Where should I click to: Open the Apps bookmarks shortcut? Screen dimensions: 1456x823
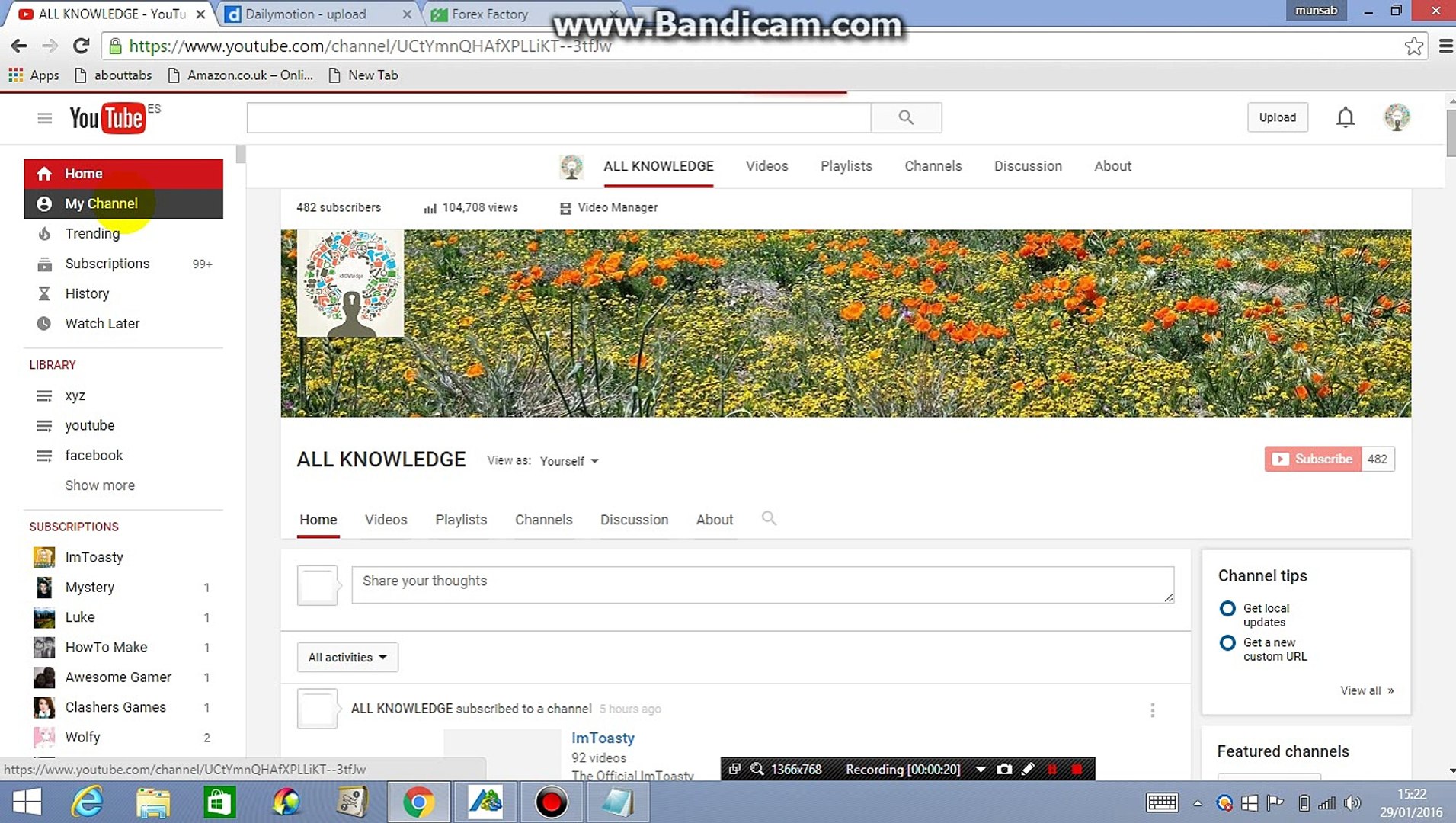tap(34, 75)
